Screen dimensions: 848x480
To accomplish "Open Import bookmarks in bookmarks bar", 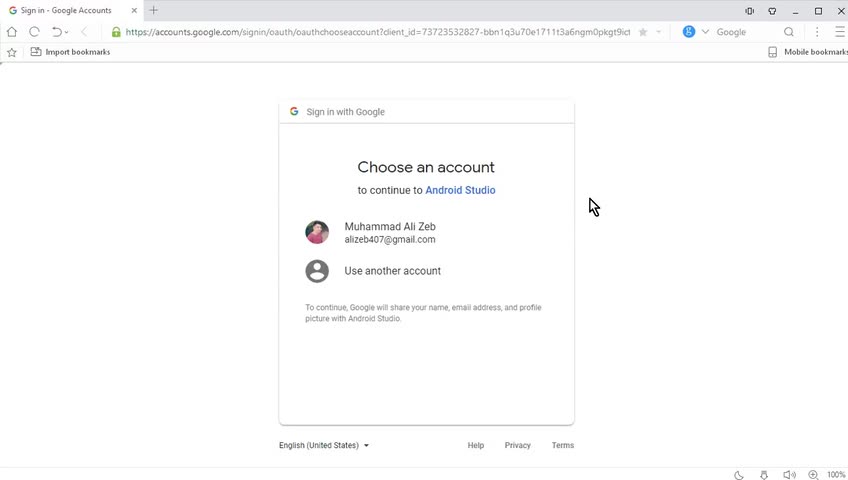I will coord(77,52).
